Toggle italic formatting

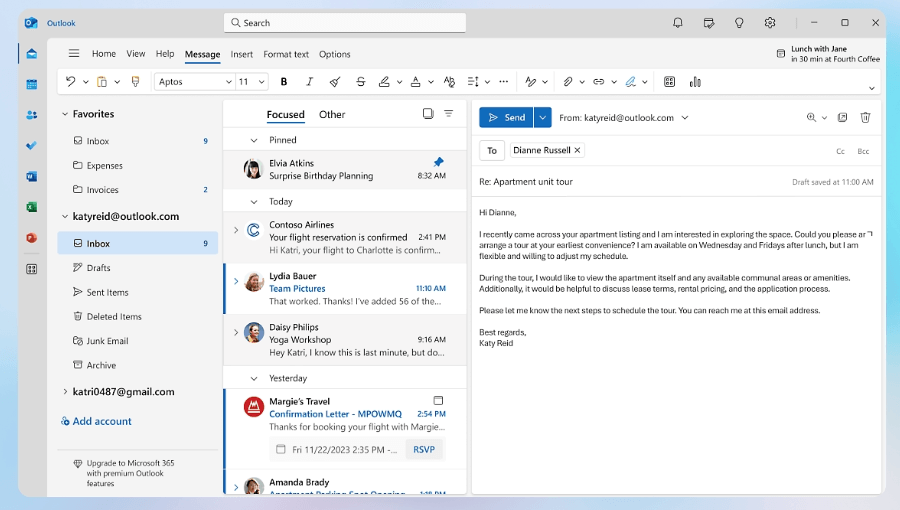309,82
